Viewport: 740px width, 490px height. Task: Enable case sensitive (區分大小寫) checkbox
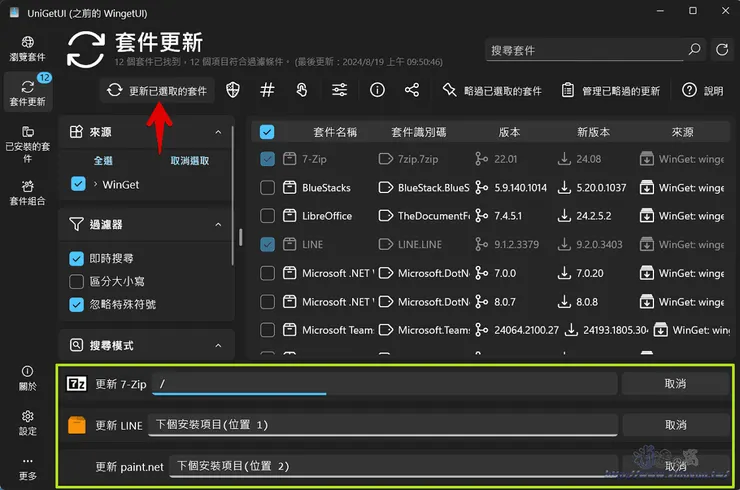[76, 281]
